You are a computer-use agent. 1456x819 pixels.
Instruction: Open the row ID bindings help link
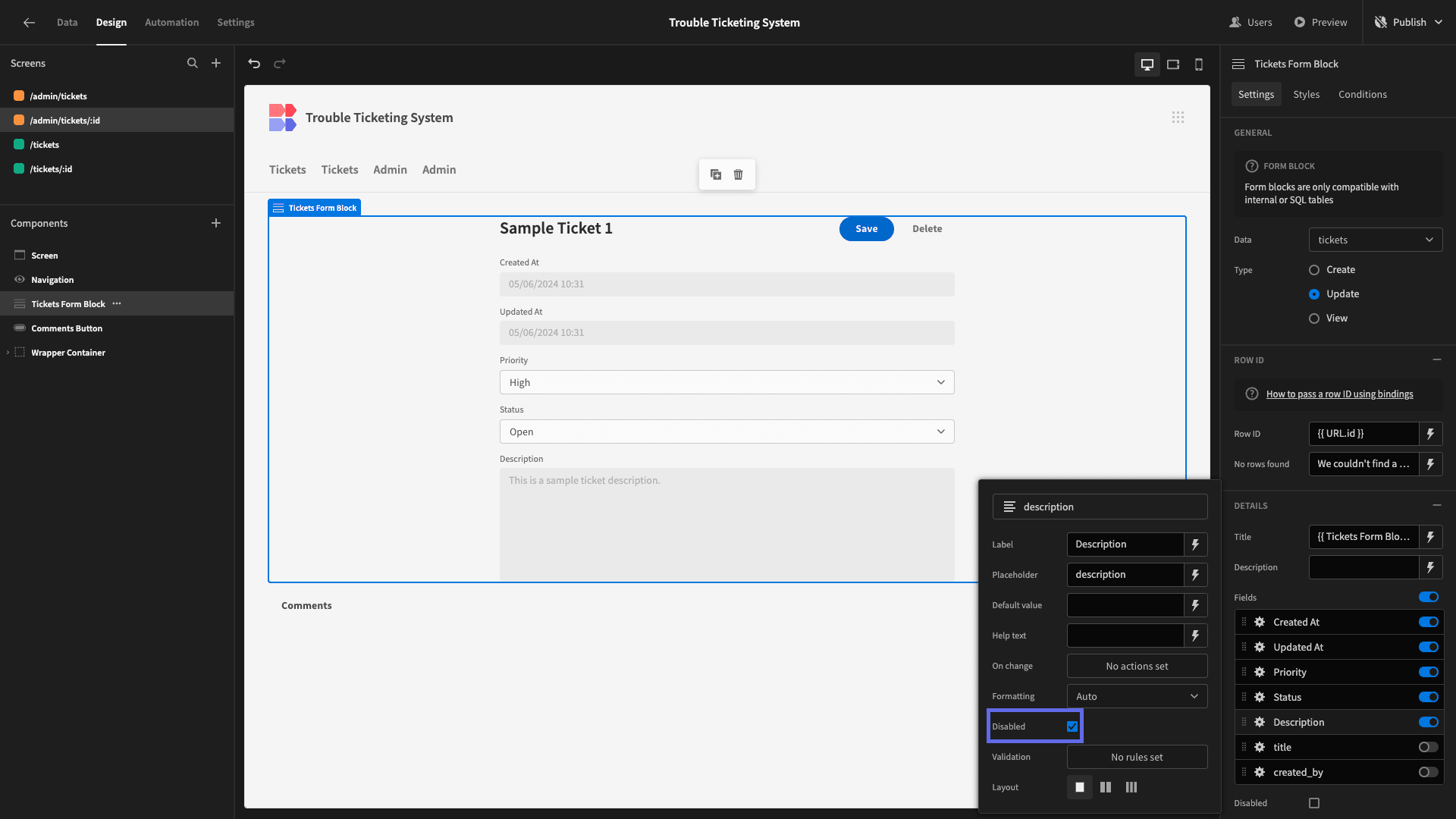point(1340,394)
